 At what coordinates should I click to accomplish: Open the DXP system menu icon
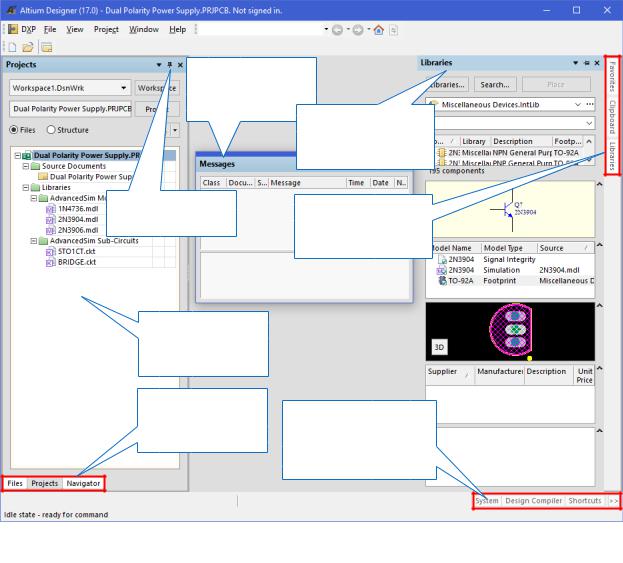[13, 29]
